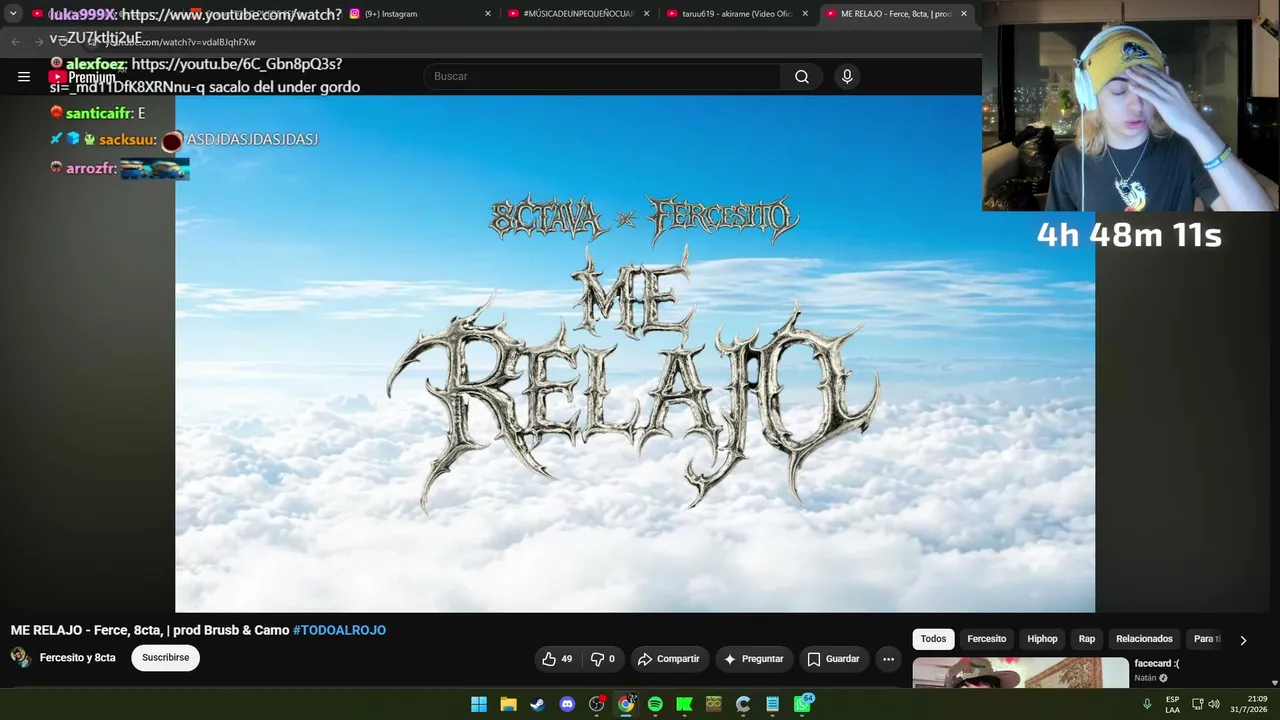Open the facecard :( video title
Image resolution: width=1280 pixels, height=720 pixels.
click(x=1157, y=663)
